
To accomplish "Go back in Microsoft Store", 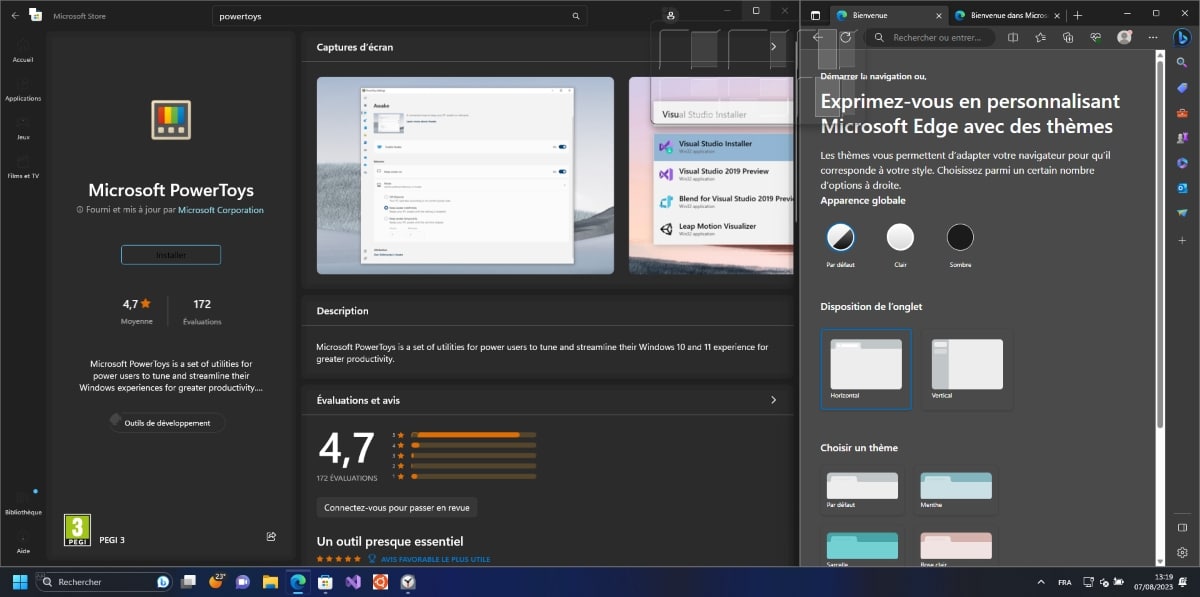I will [15, 16].
